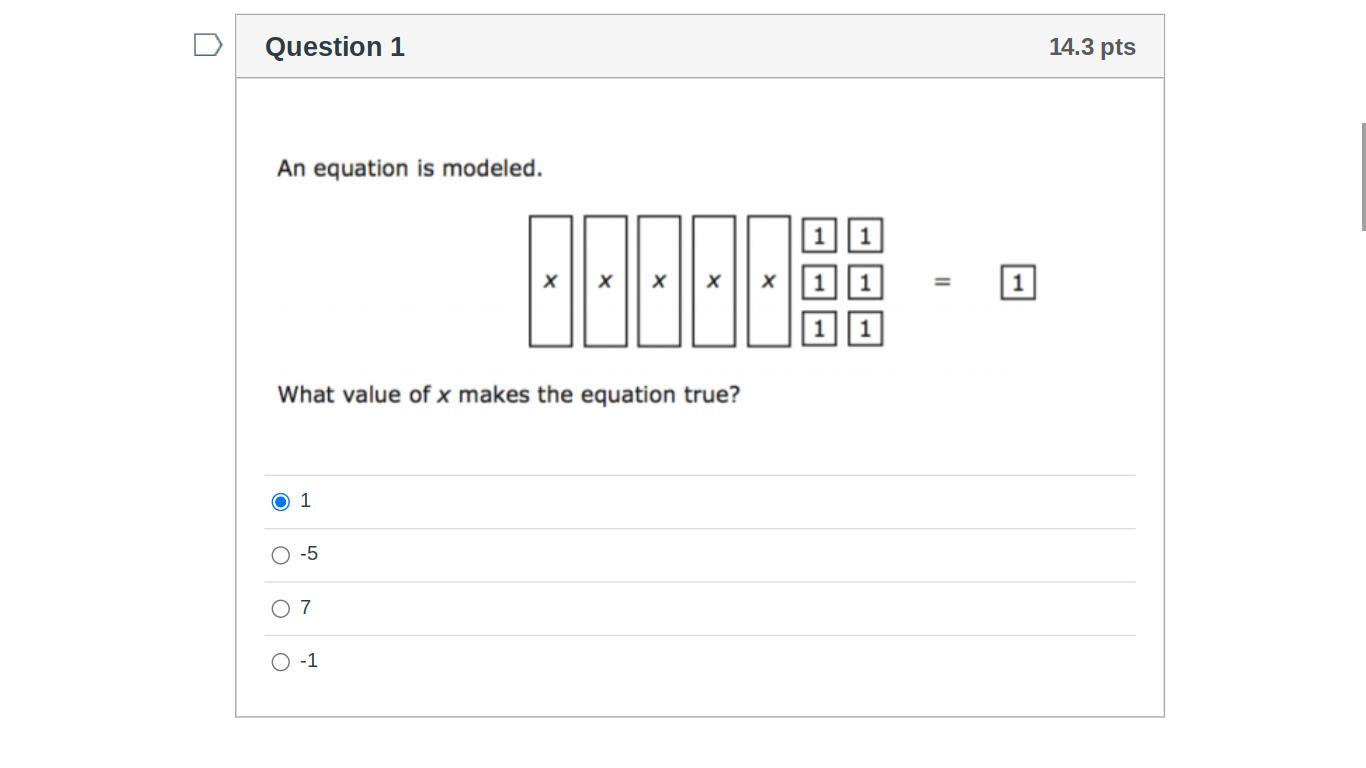Image resolution: width=1366 pixels, height=768 pixels.
Task: Click the rightmost x tile in the model
Action: (x=768, y=281)
